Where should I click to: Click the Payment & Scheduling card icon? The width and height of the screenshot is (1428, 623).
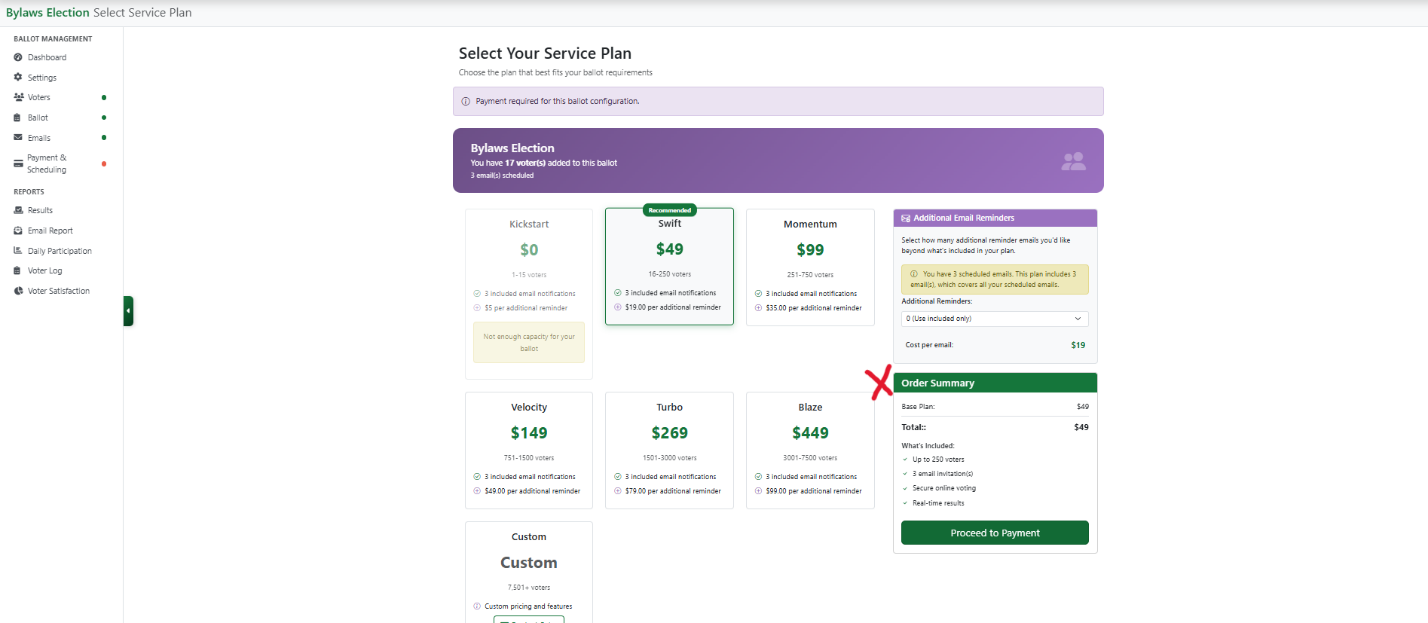[18, 163]
